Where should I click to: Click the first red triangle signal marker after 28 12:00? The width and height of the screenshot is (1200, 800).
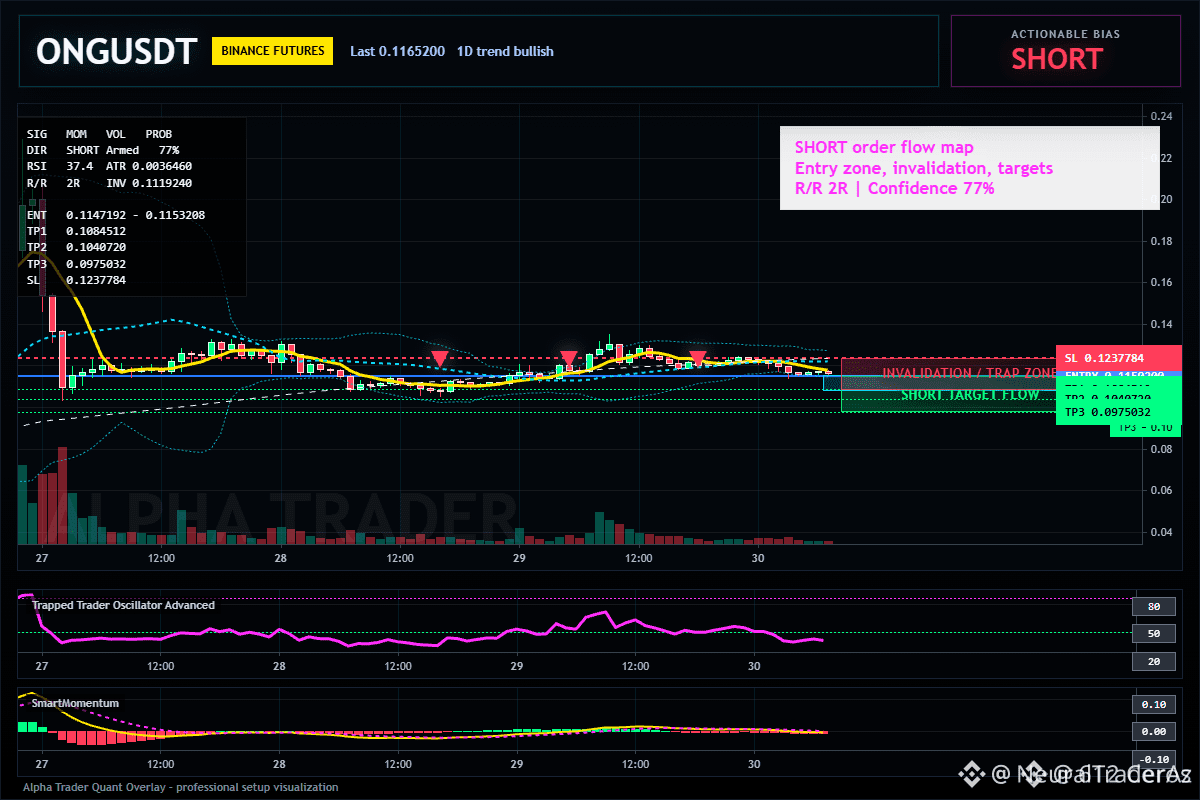point(439,358)
